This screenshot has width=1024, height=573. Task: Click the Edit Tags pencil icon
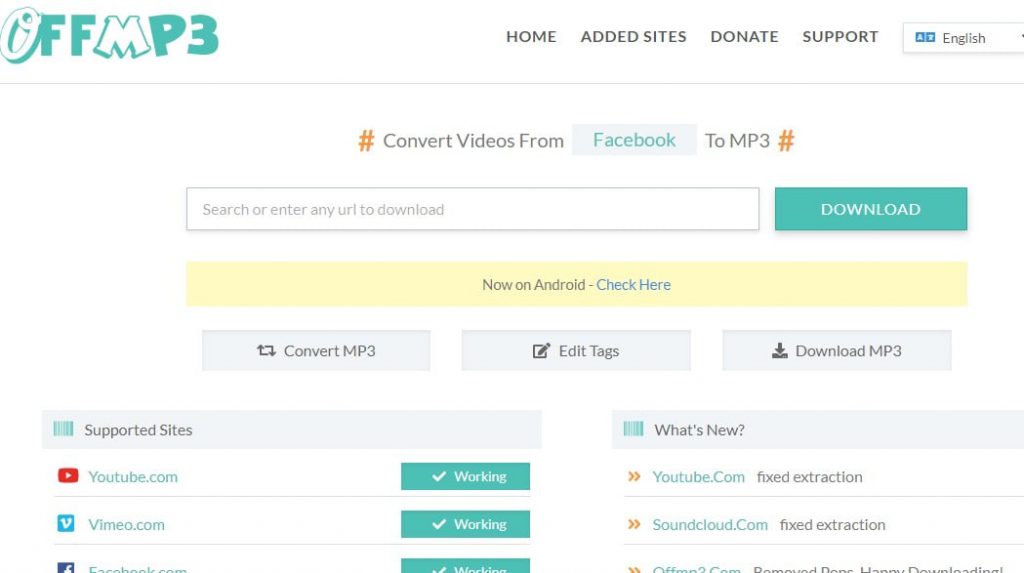point(541,351)
